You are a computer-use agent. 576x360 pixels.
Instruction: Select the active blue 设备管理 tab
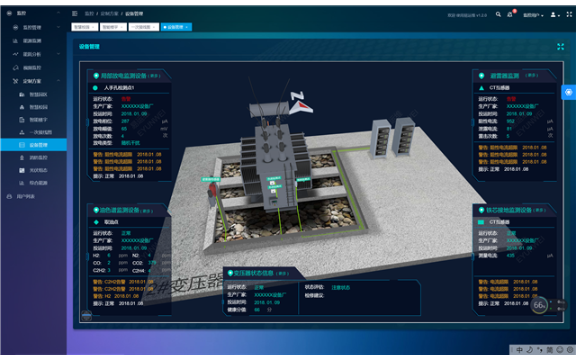click(176, 27)
